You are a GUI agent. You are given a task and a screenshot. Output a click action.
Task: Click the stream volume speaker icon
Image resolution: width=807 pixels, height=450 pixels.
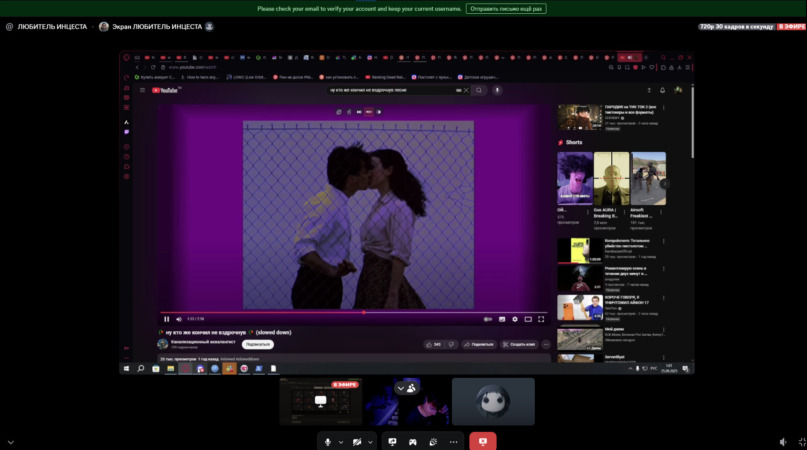click(x=783, y=441)
